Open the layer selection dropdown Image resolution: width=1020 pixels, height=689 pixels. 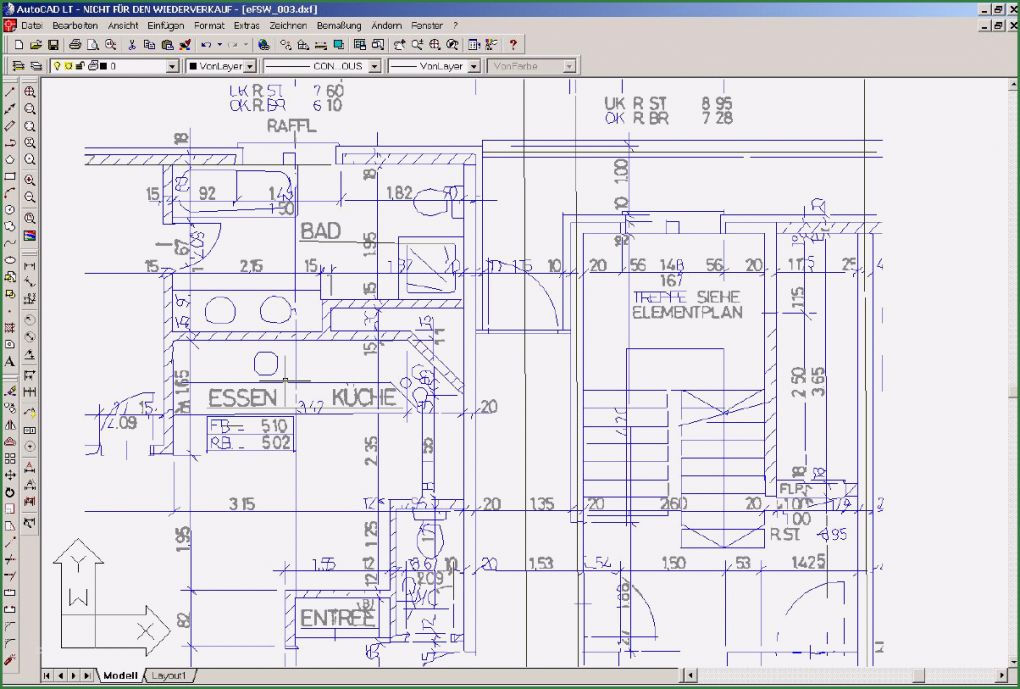pos(171,64)
